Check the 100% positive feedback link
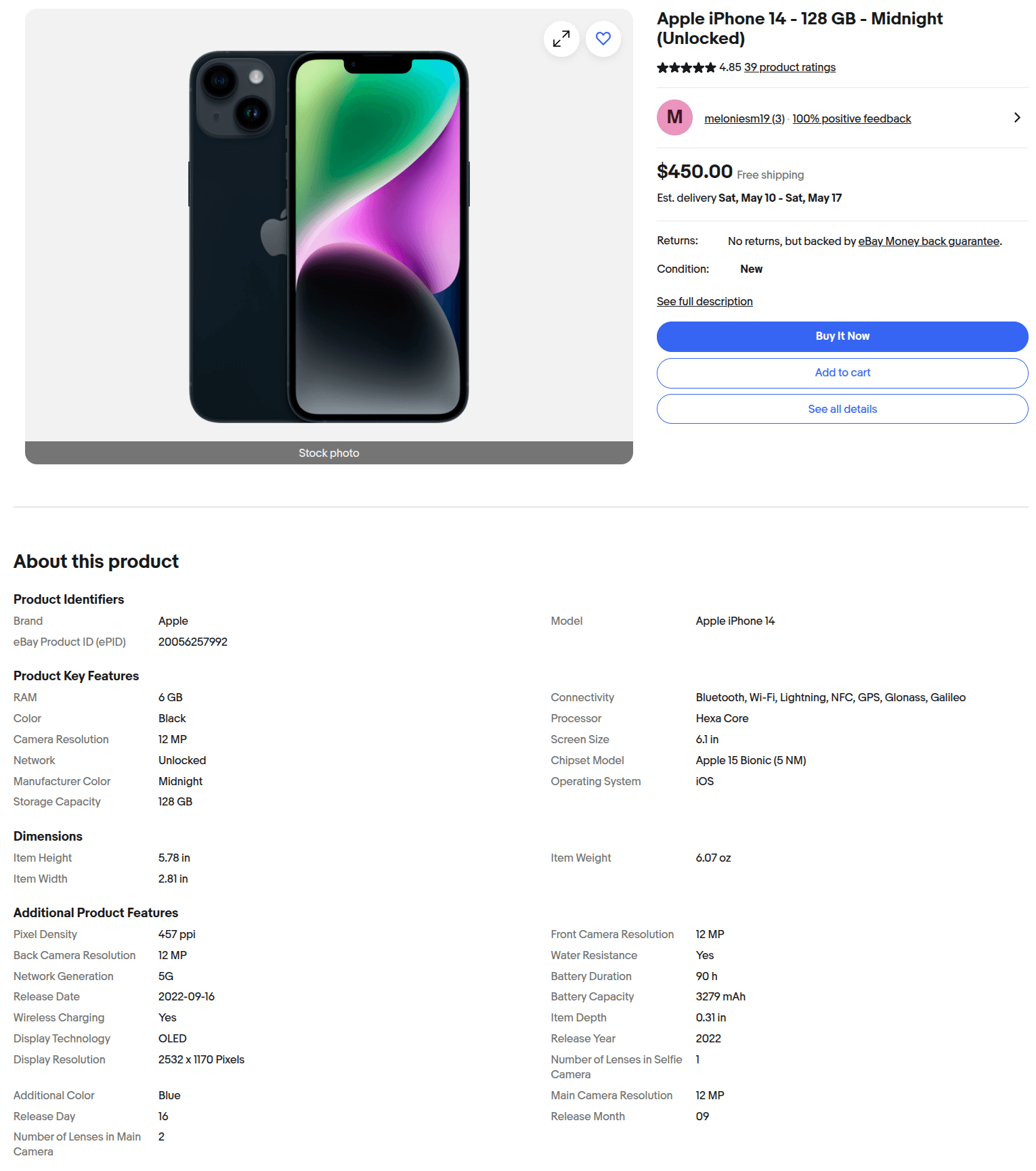 [x=851, y=118]
